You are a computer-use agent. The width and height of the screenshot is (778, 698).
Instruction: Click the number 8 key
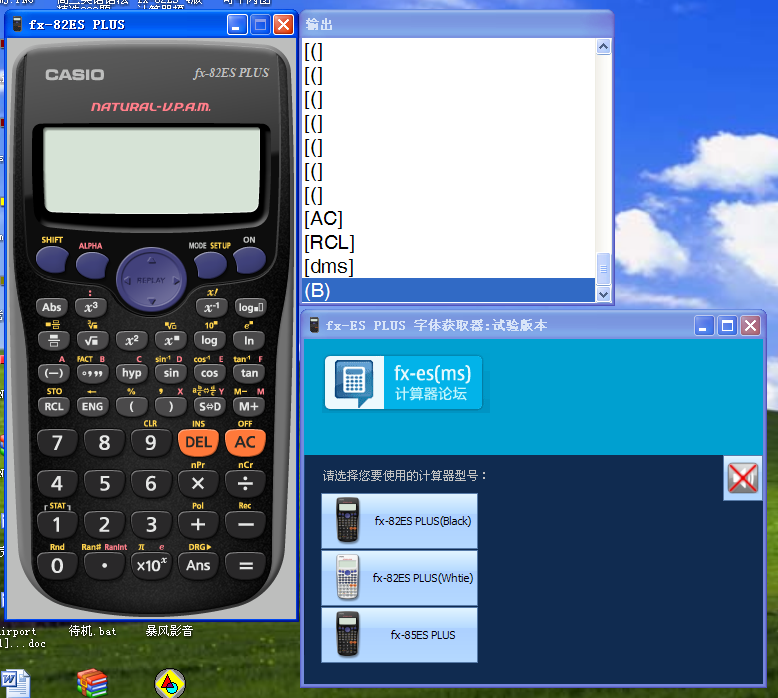(104, 442)
